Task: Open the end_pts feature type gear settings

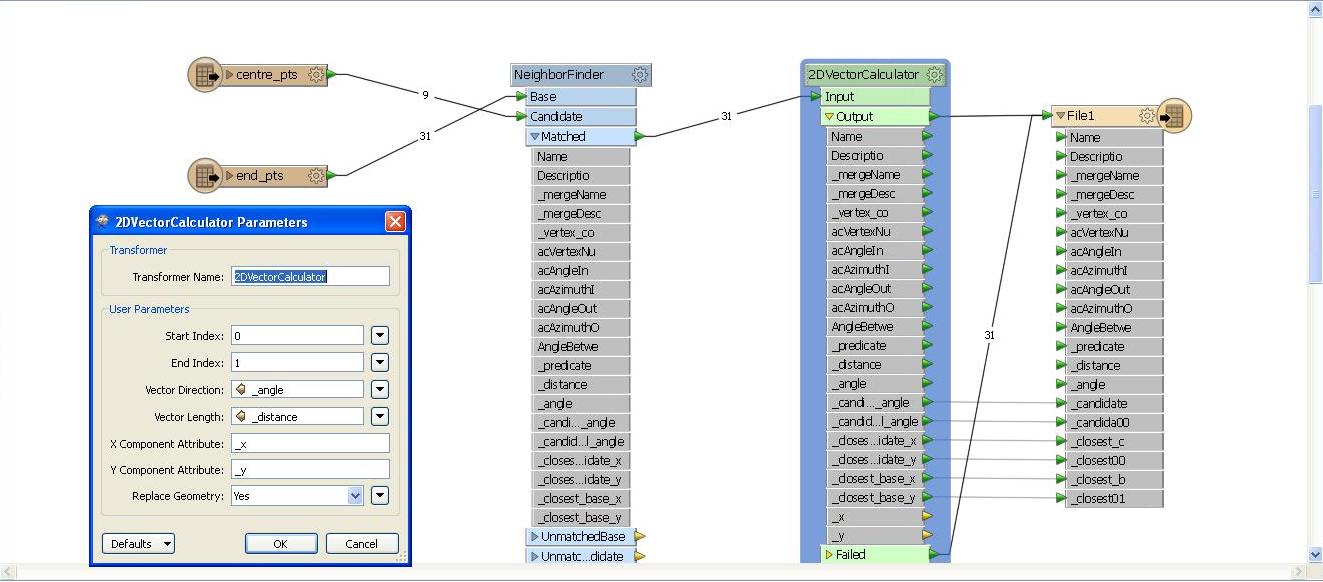Action: pos(316,176)
